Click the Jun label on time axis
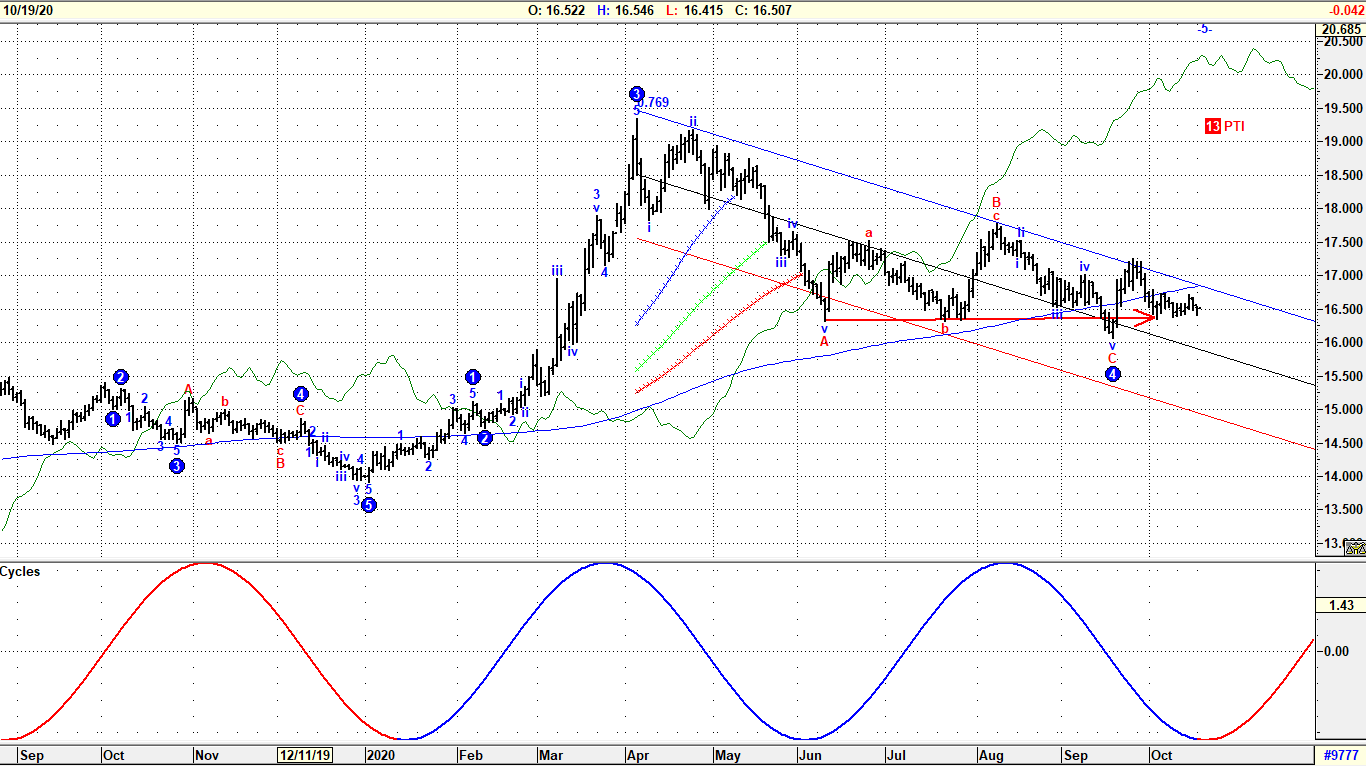The height and width of the screenshot is (766, 1366). point(811,756)
